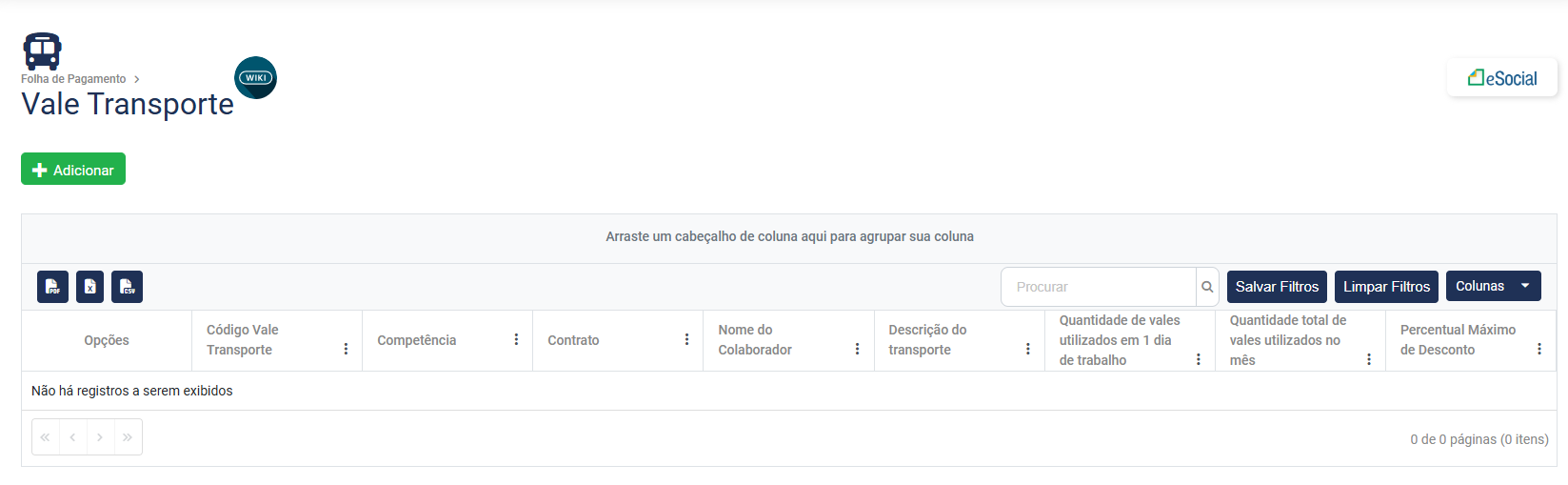Export the table to Excel

tap(90, 287)
